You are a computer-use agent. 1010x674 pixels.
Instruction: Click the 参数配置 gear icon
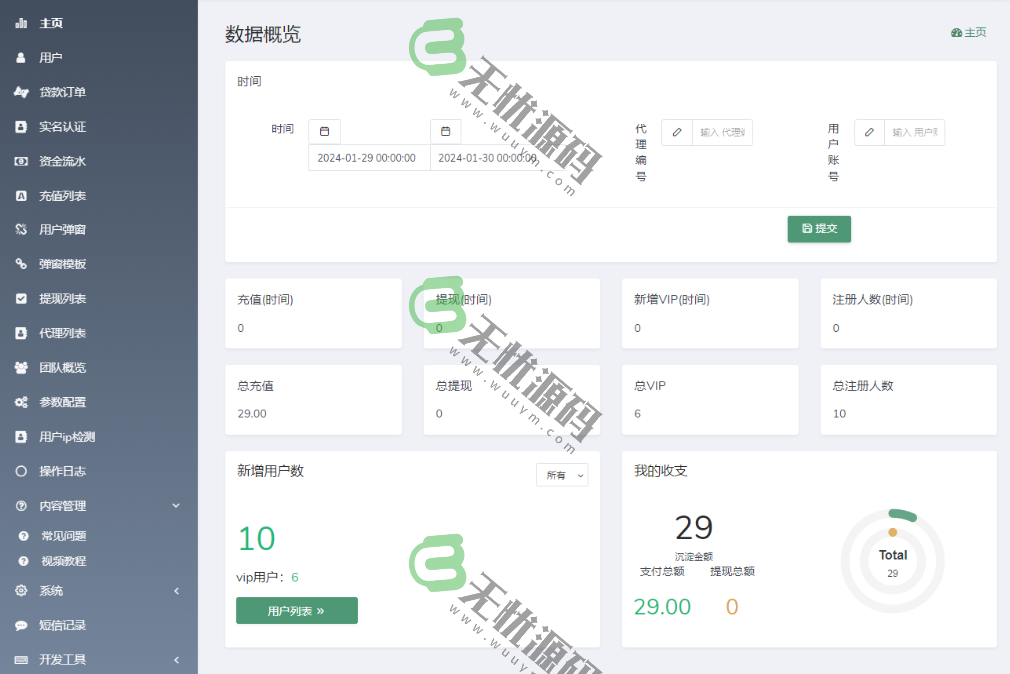22,402
